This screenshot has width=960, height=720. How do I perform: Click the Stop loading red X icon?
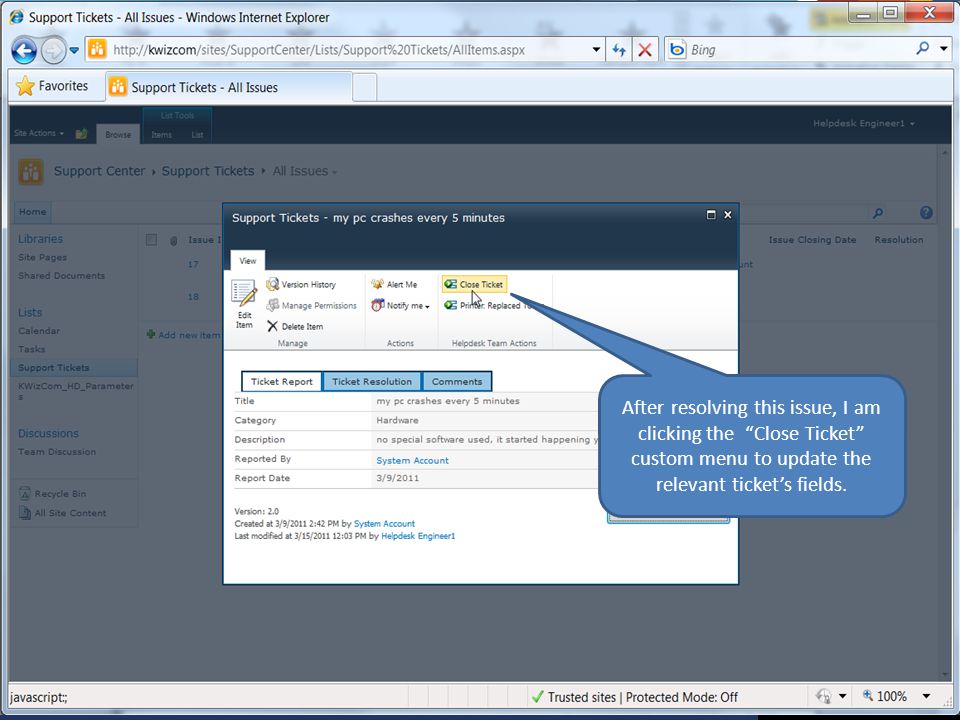click(645, 50)
